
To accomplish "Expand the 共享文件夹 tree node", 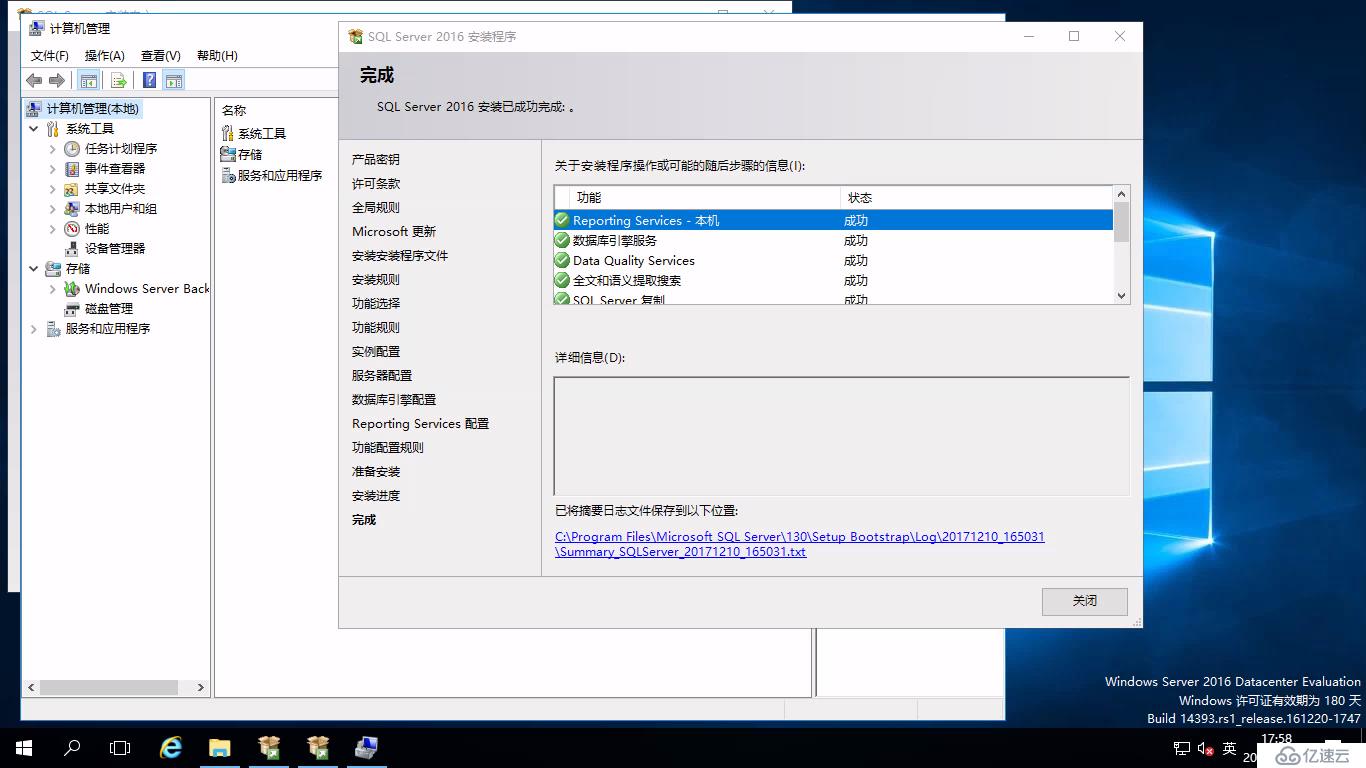I will point(53,188).
